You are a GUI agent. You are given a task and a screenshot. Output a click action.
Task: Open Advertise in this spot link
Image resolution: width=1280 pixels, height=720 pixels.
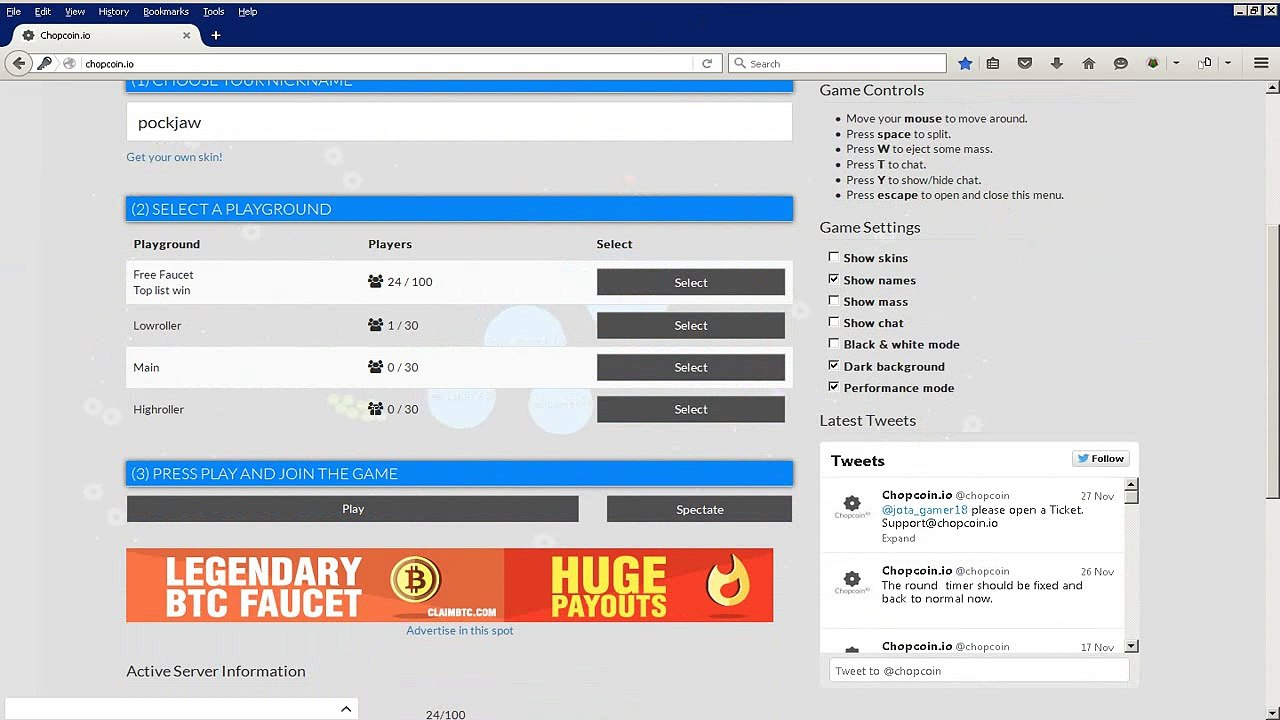point(460,630)
